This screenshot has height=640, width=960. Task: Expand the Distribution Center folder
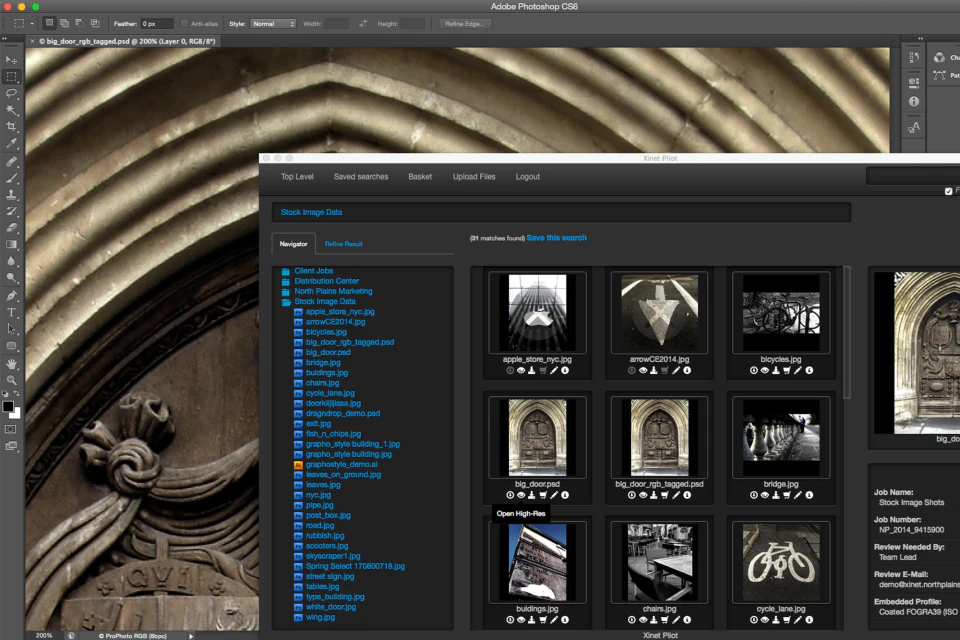tap(285, 282)
